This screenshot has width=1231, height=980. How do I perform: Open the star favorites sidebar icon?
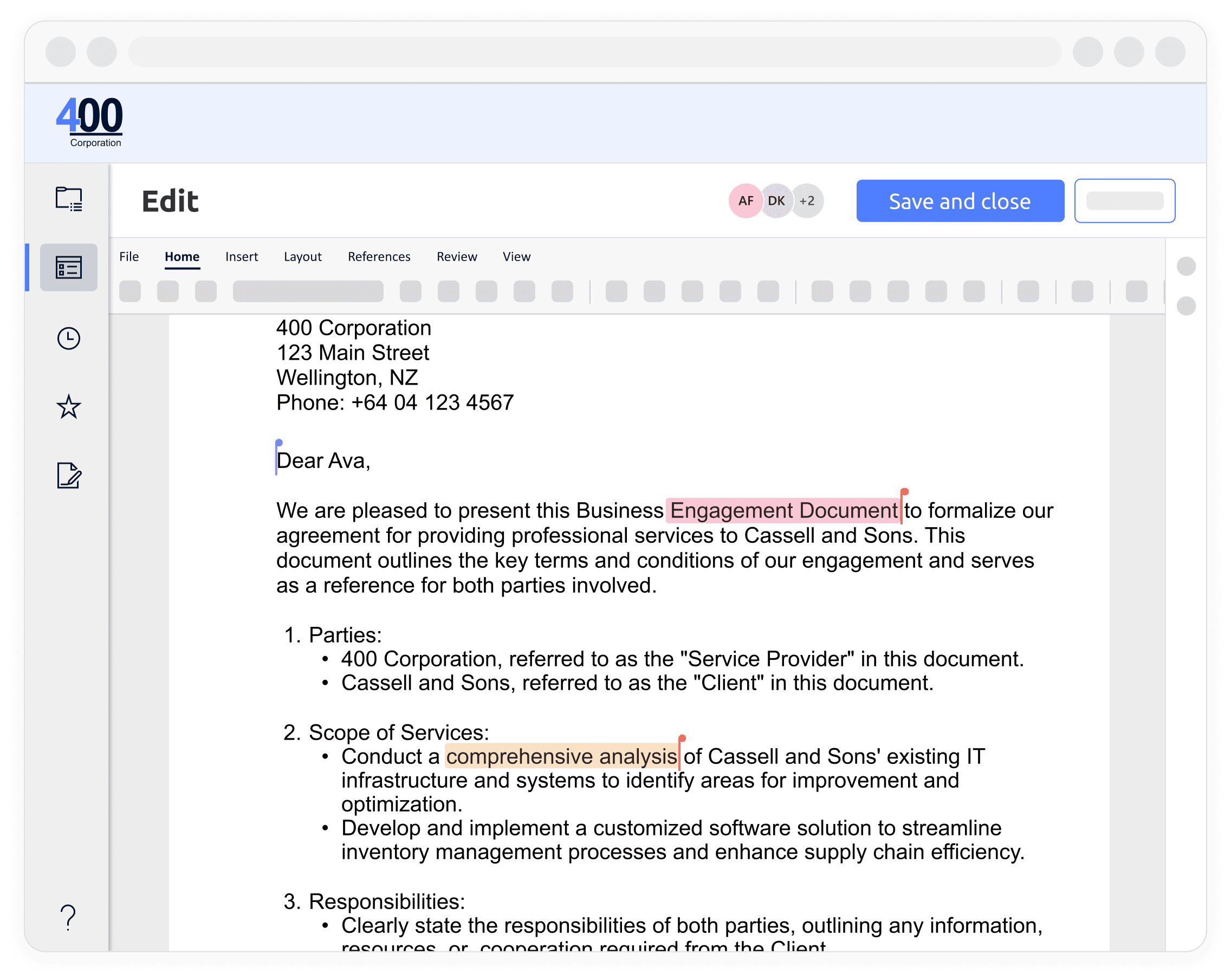point(68,407)
